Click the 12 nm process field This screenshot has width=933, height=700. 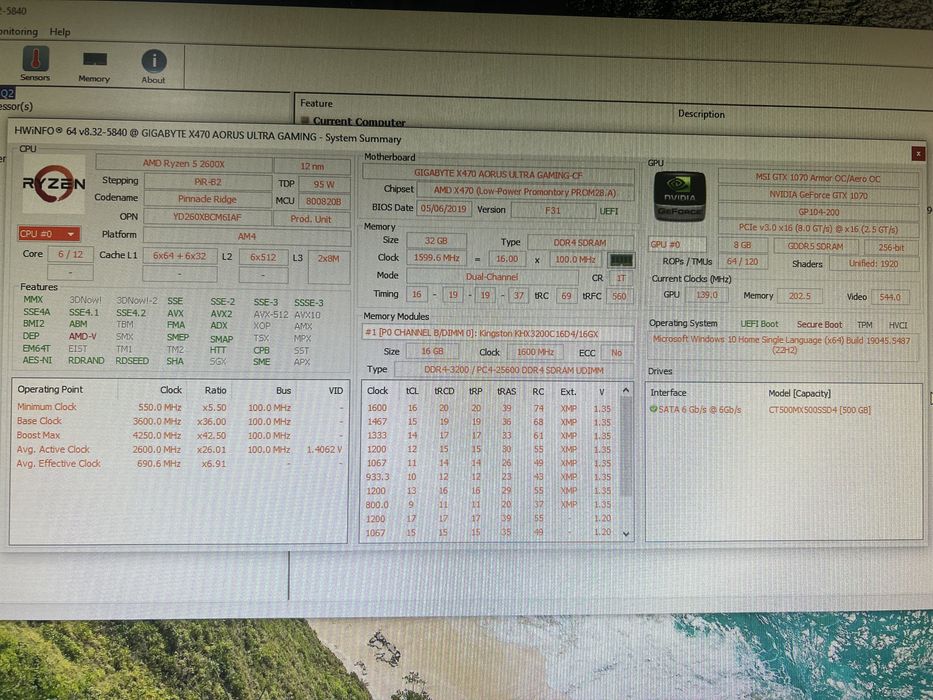[312, 166]
